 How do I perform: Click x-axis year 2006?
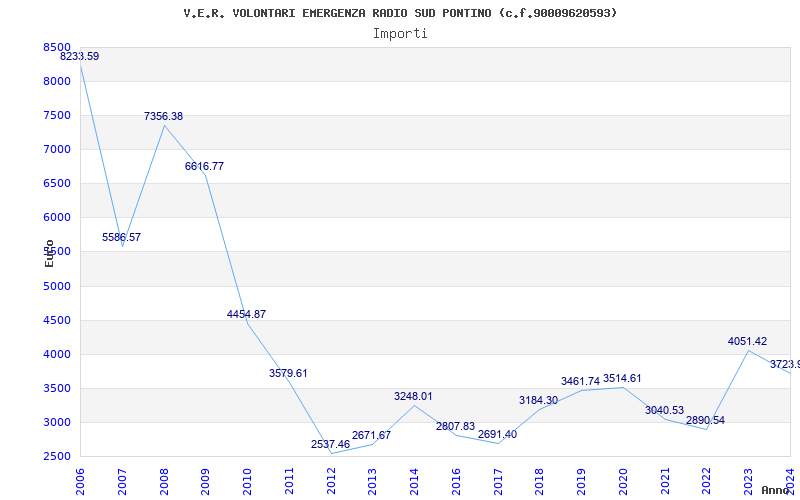(80, 482)
